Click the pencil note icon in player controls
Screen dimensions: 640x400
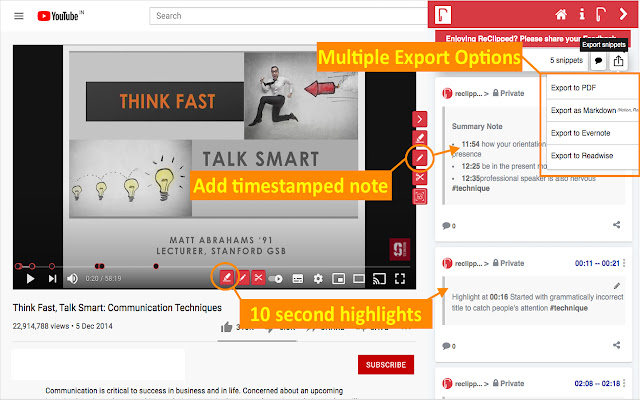pyautogui.click(x=243, y=278)
